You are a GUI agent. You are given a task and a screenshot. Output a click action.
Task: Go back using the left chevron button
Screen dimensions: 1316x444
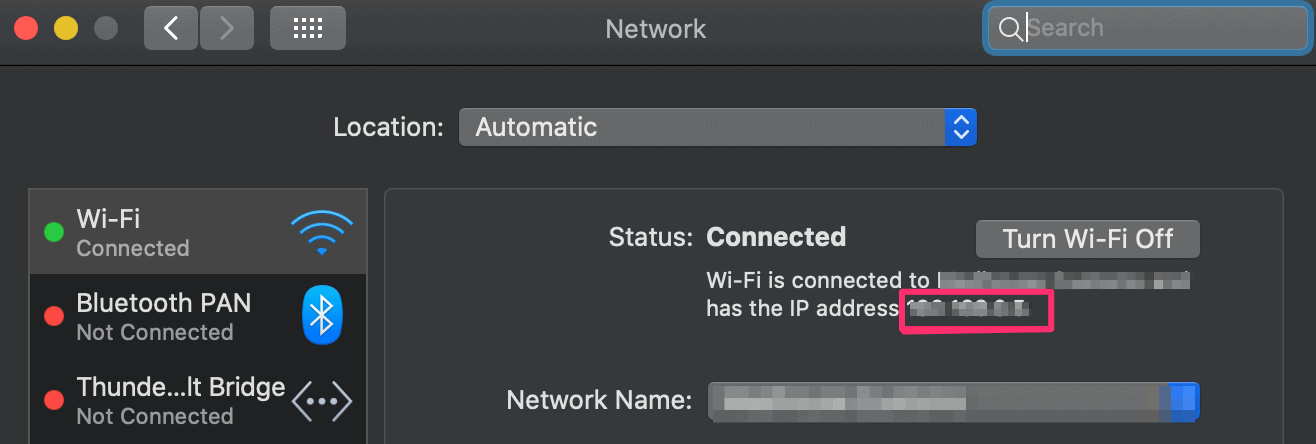[x=171, y=28]
